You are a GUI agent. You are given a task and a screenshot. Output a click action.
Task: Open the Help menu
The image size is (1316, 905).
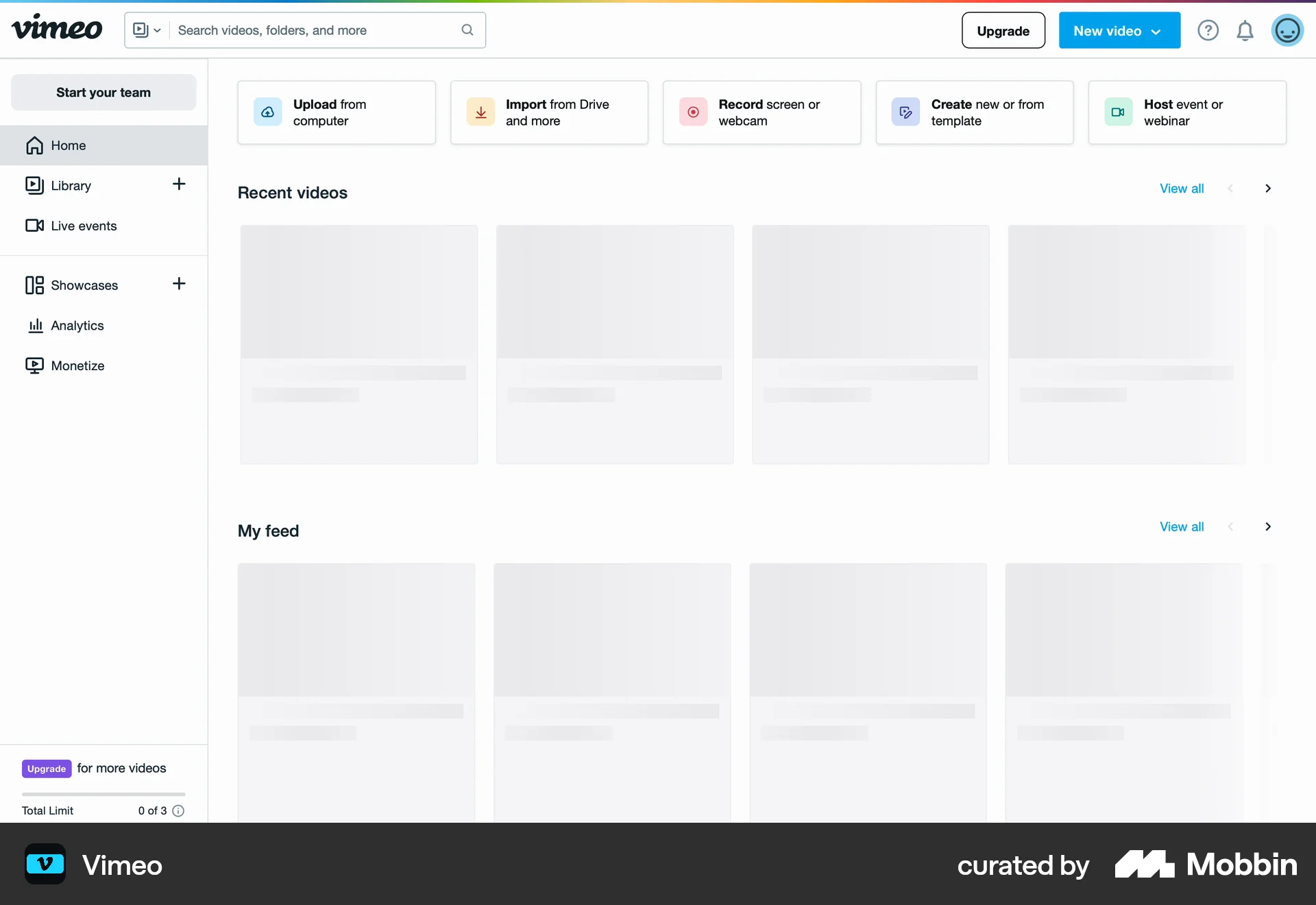click(x=1208, y=30)
